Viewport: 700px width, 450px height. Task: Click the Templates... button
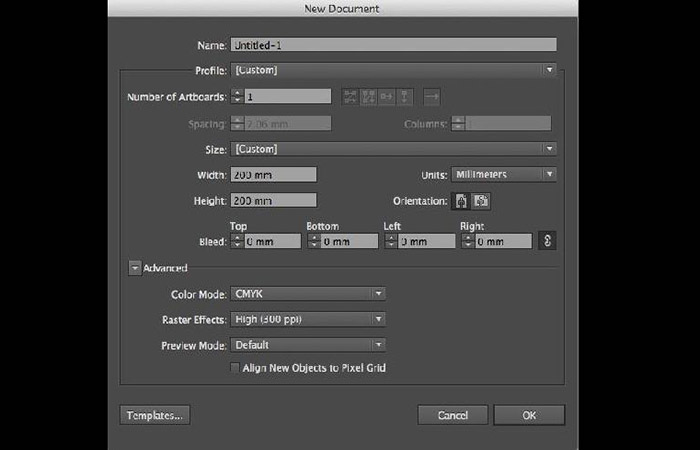[154, 415]
